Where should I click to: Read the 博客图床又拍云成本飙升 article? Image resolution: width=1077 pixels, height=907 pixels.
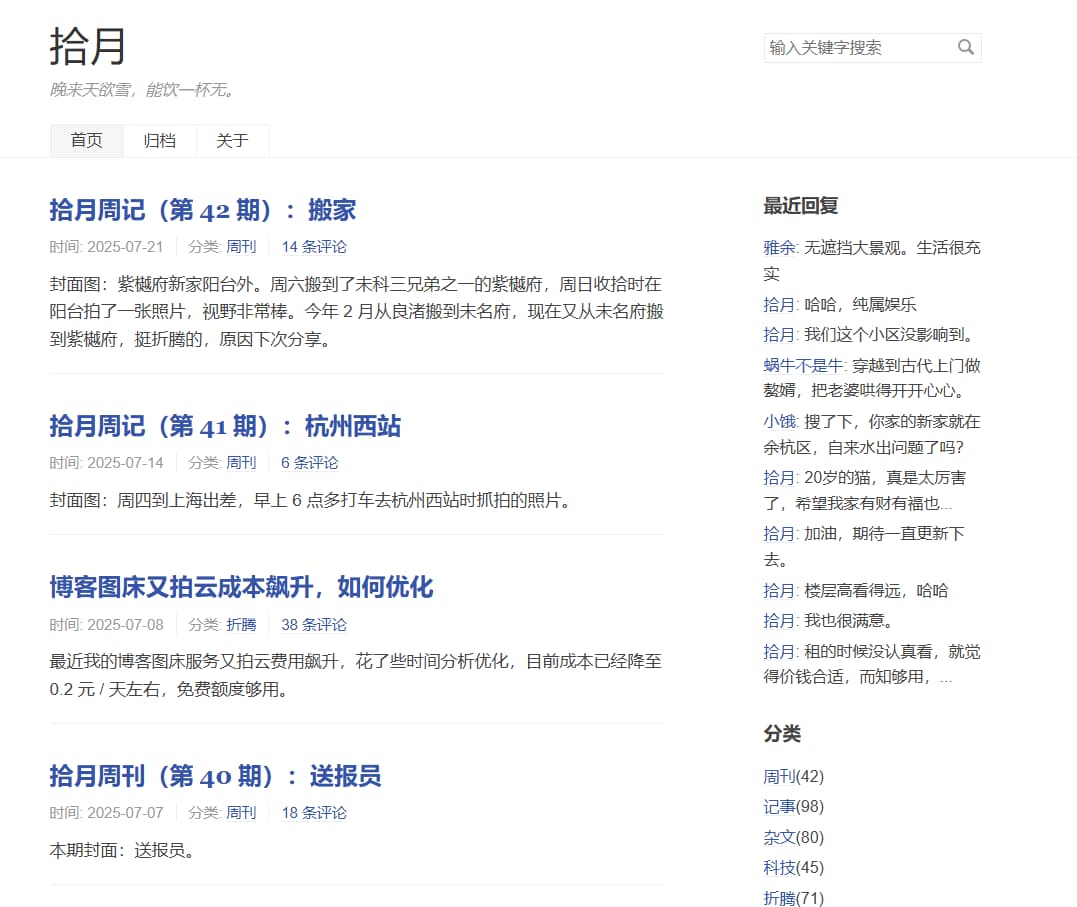(x=241, y=586)
